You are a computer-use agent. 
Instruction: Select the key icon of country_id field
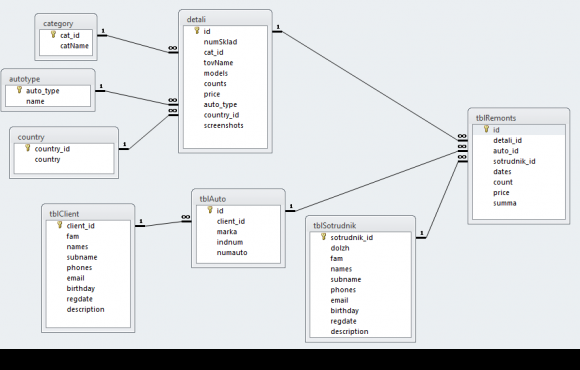point(28,148)
